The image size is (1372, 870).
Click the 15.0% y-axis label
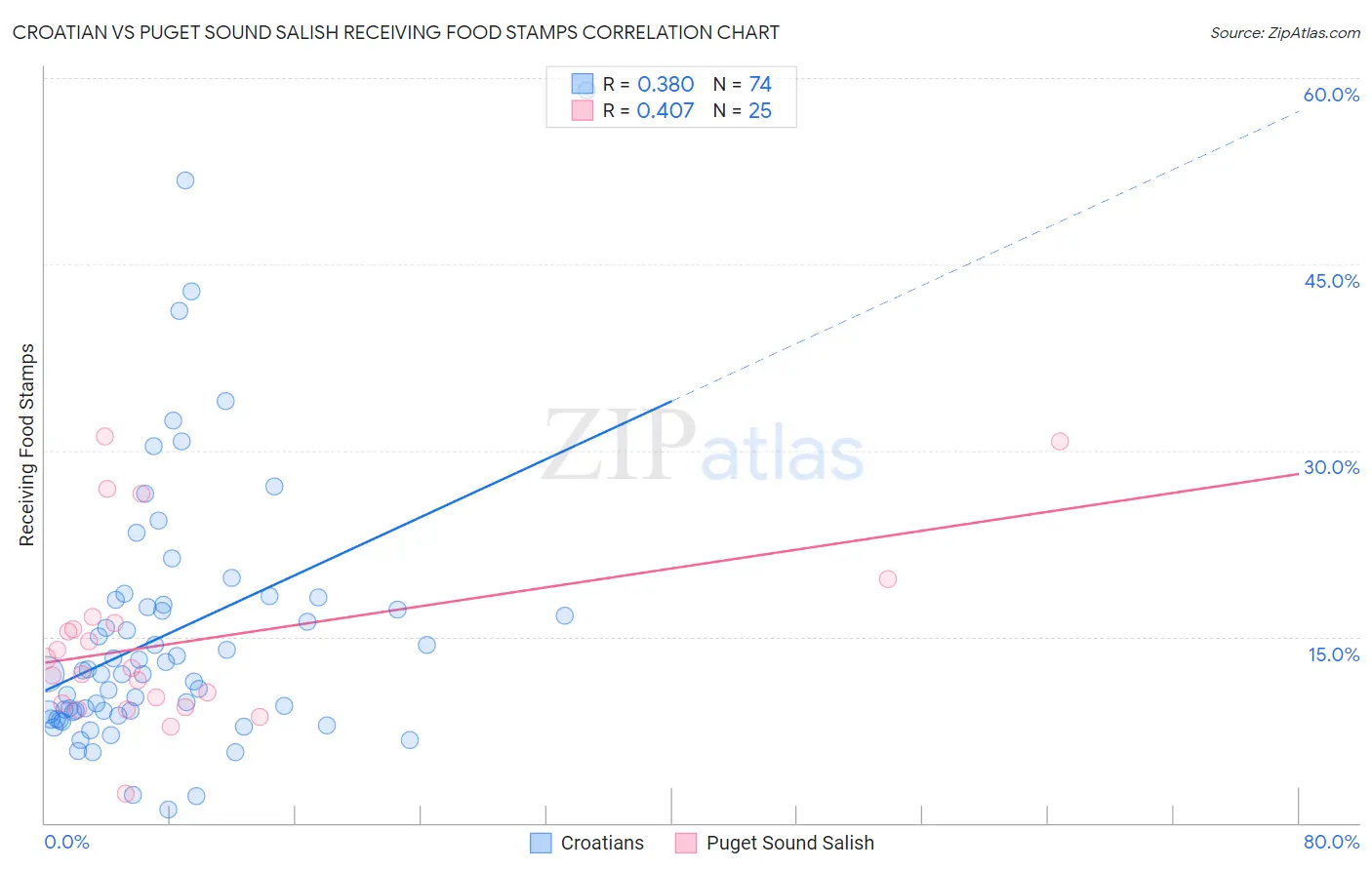[x=1333, y=654]
